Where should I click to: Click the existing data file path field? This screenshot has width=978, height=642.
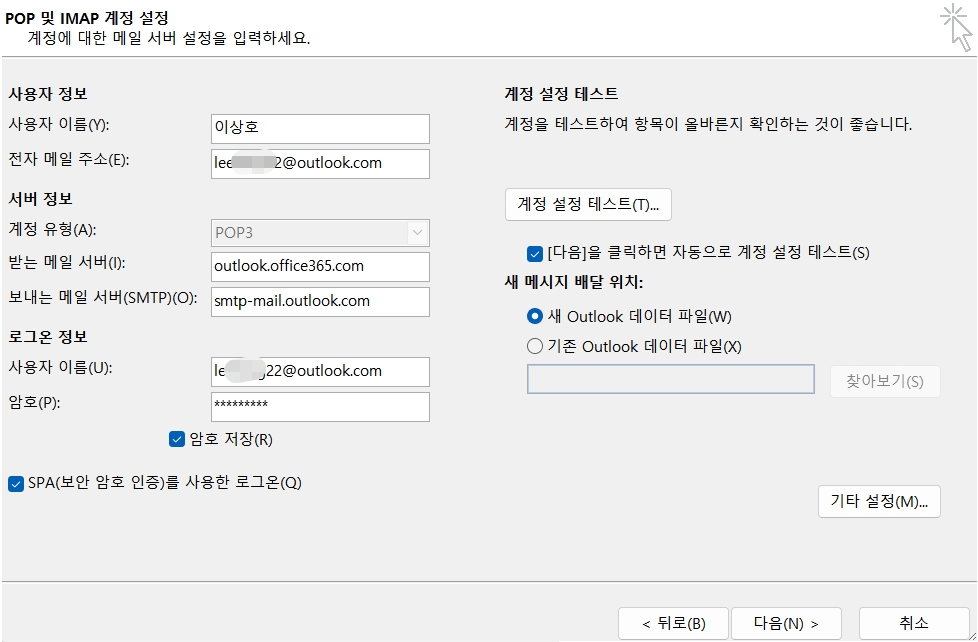click(671, 379)
